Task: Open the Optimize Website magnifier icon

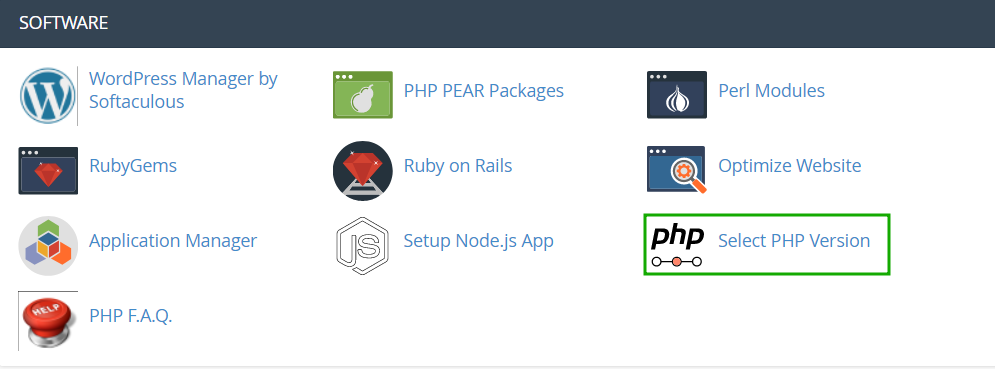Action: coord(677,170)
